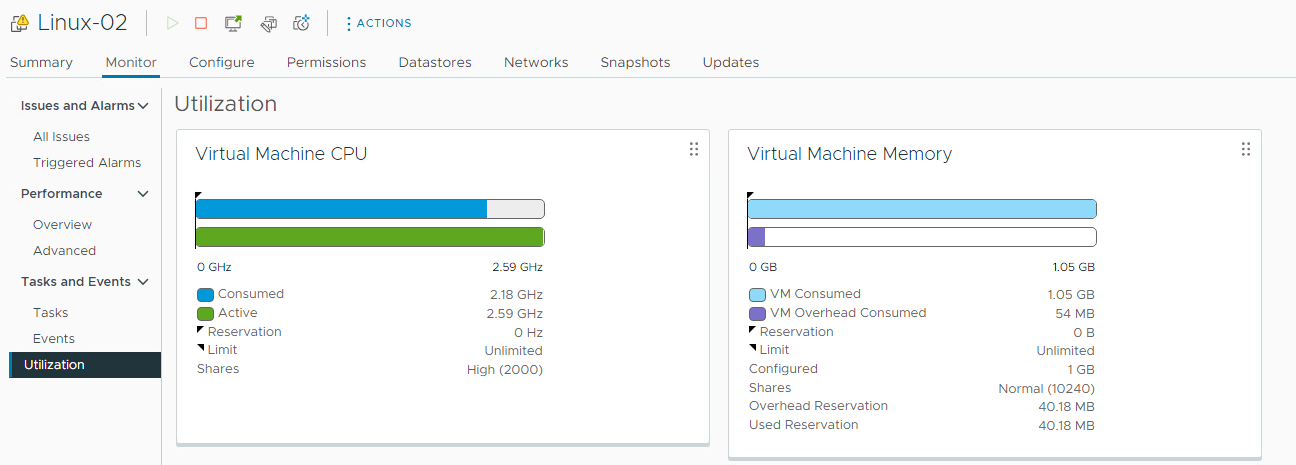Screen dimensions: 1296x465
Task: Click the purple VM Overhead Consumed swatch
Action: (x=757, y=314)
